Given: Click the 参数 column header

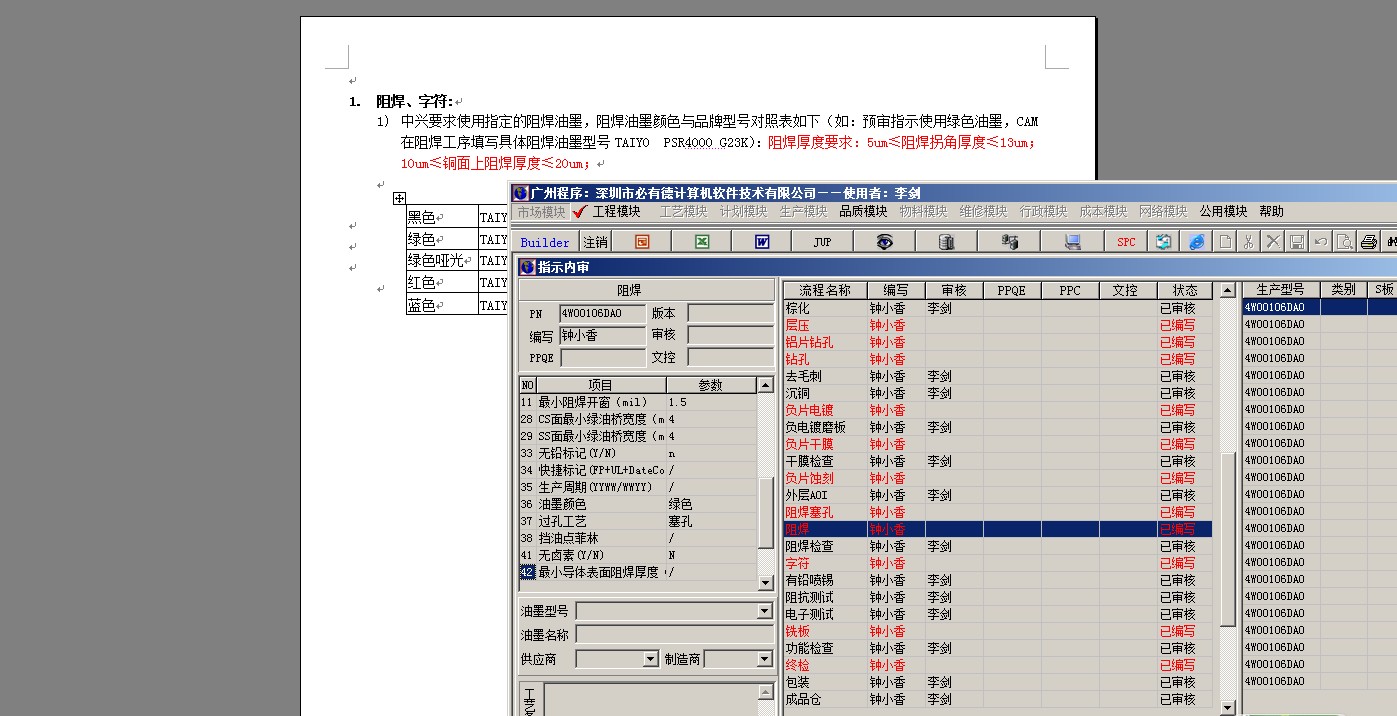Looking at the screenshot, I should (x=711, y=385).
